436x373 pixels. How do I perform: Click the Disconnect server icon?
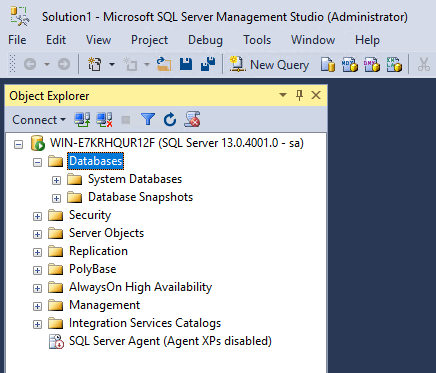click(104, 120)
